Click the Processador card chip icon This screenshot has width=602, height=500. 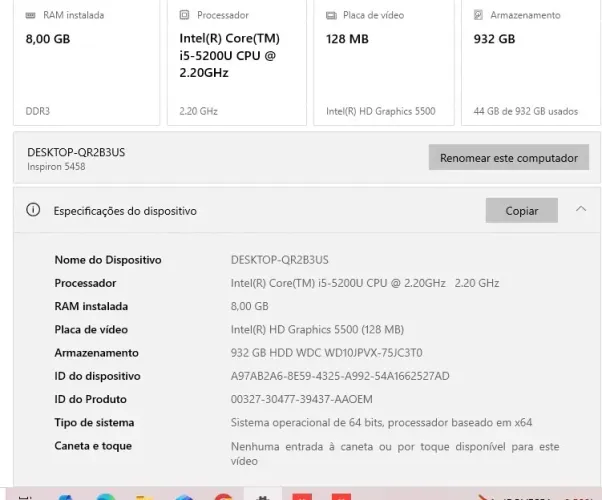[184, 15]
